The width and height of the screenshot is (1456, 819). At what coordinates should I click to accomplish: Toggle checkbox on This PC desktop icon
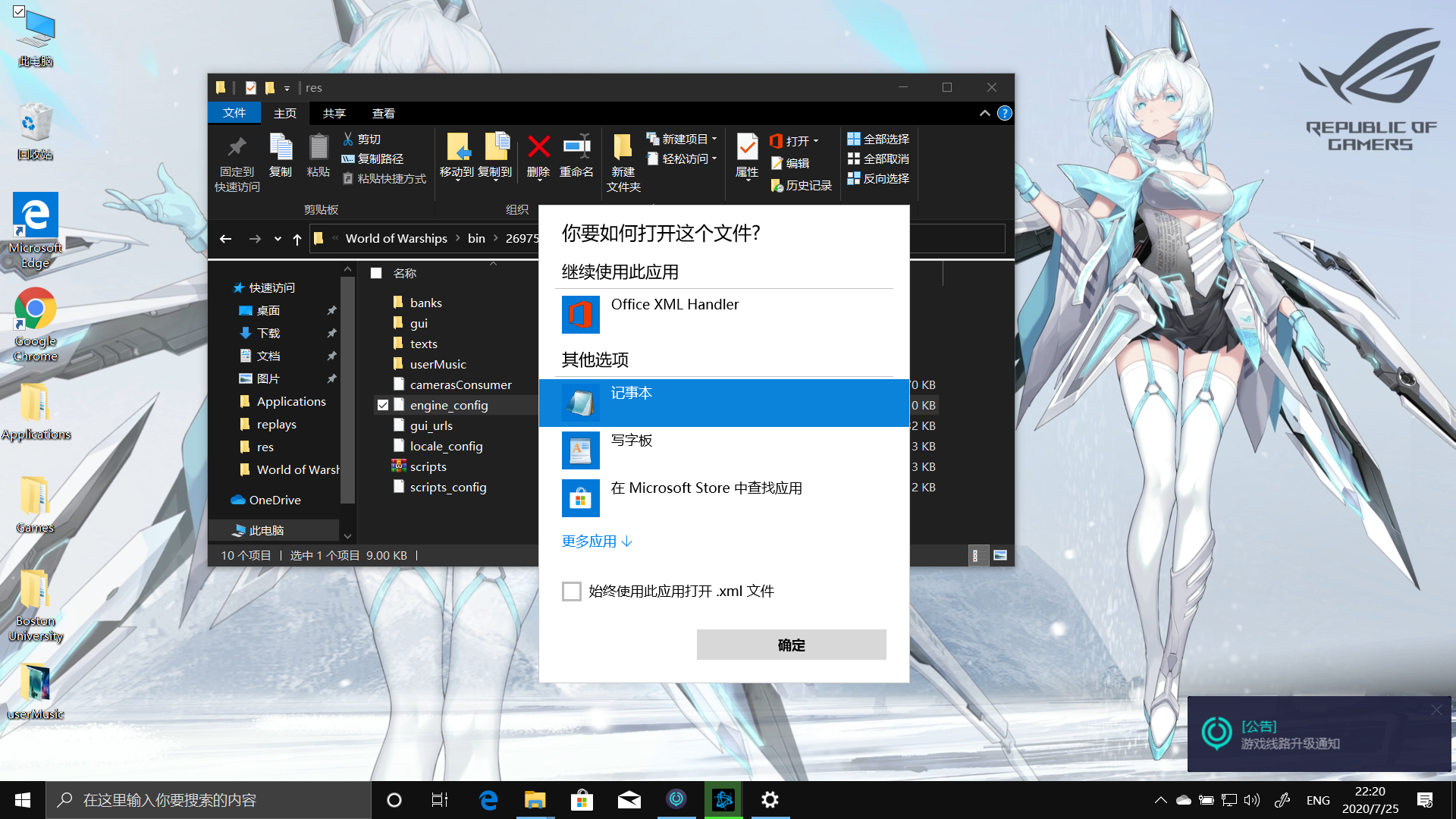18,11
